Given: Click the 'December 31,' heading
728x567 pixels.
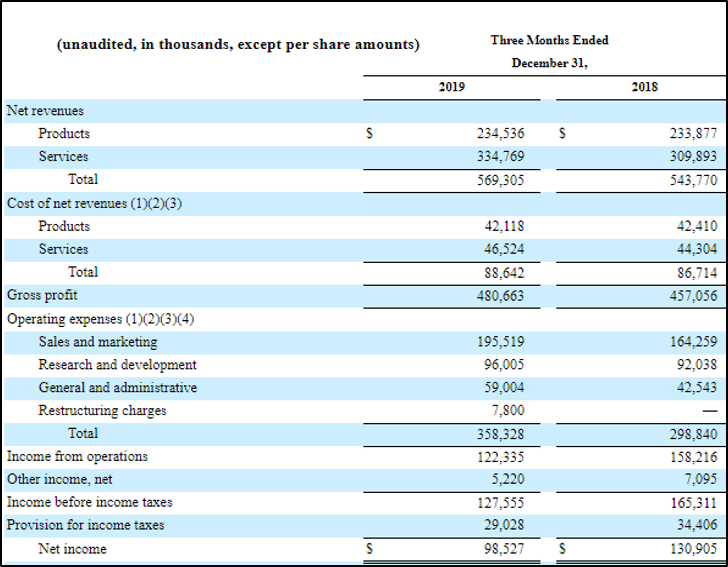Looking at the screenshot, I should tap(549, 63).
